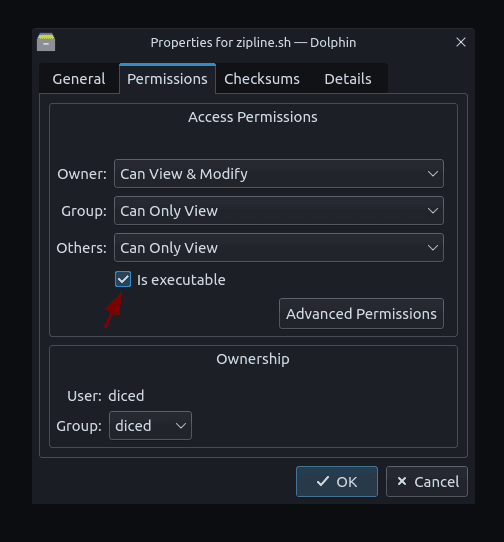Click the checkmark icon on OK button
The image size is (504, 542).
323,482
